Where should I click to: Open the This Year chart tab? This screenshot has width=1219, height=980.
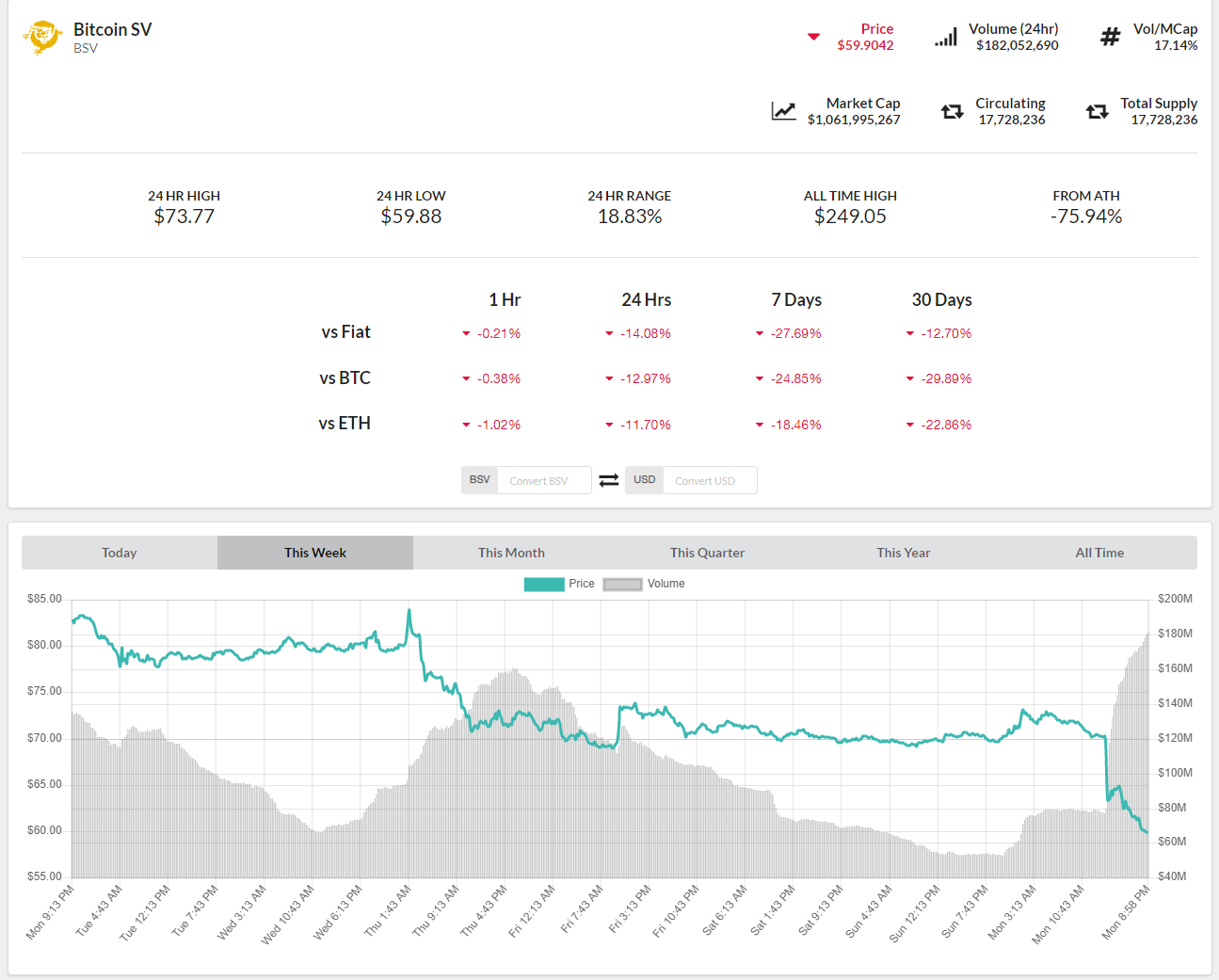click(903, 553)
